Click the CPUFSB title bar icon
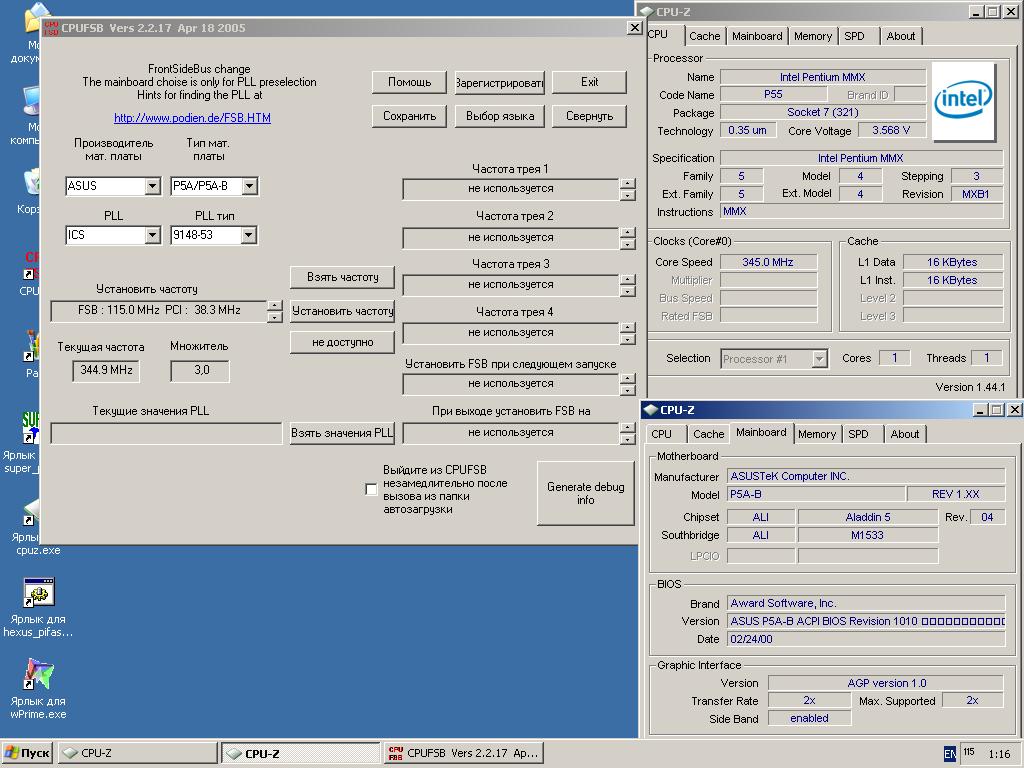1024x768 pixels. coord(51,27)
